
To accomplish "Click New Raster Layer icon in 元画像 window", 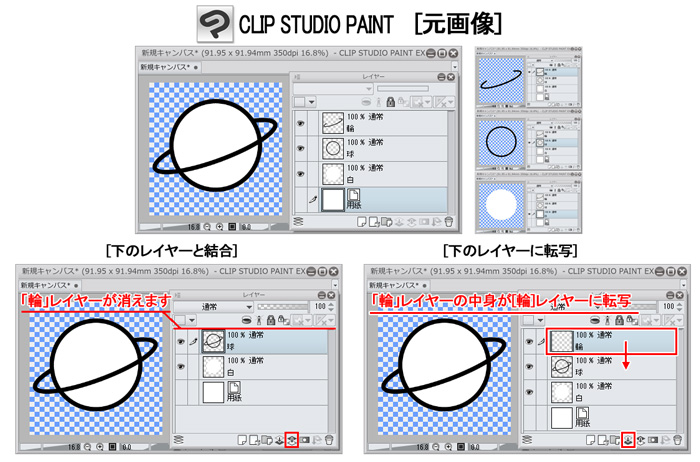I will (362, 222).
